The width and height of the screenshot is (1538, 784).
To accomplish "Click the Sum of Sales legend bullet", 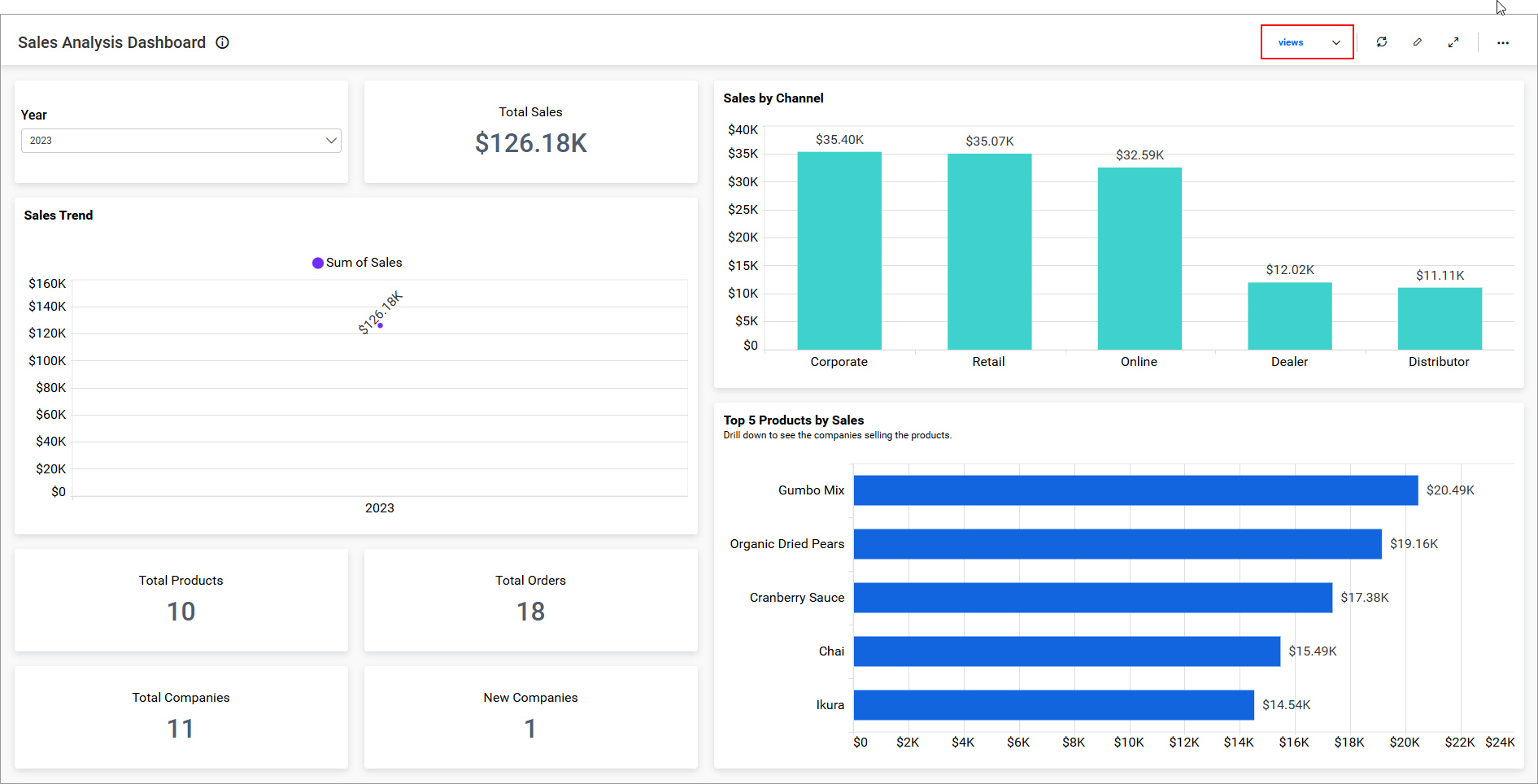I will (317, 262).
